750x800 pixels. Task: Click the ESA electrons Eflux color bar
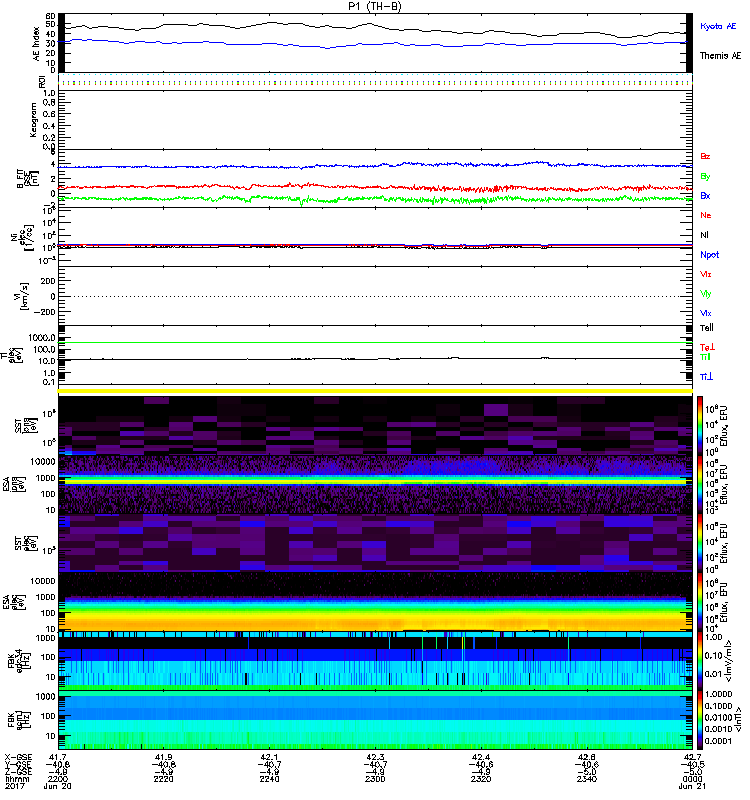[700, 602]
